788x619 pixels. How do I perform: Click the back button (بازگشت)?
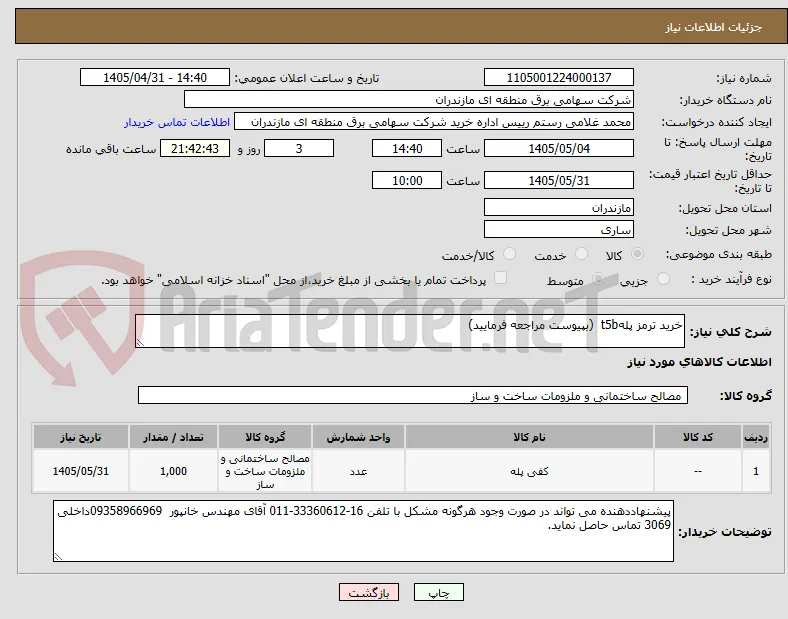click(x=369, y=592)
